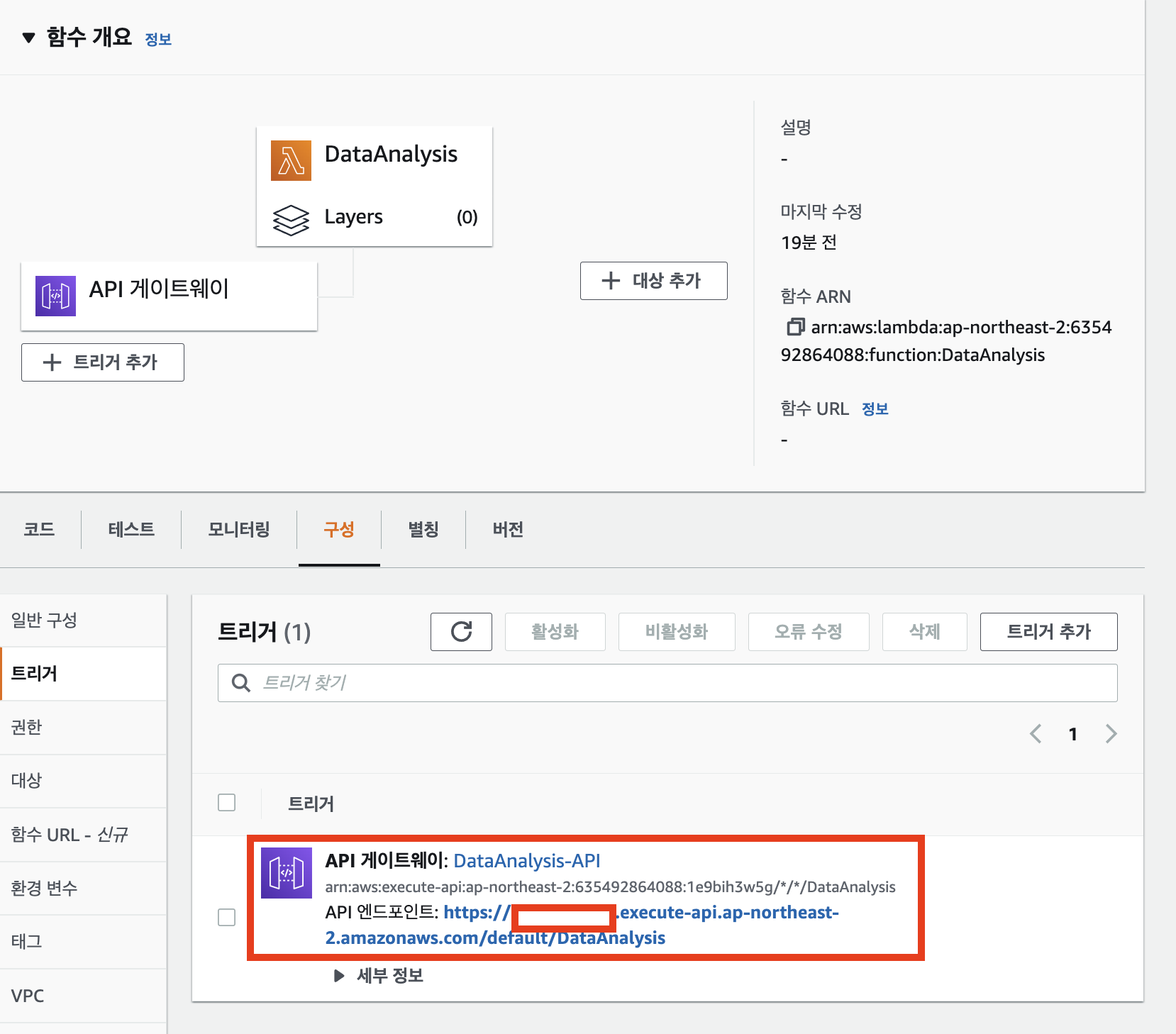This screenshot has width=1176, height=1034.
Task: Open 권한 in the side menu
Action: pos(83,728)
